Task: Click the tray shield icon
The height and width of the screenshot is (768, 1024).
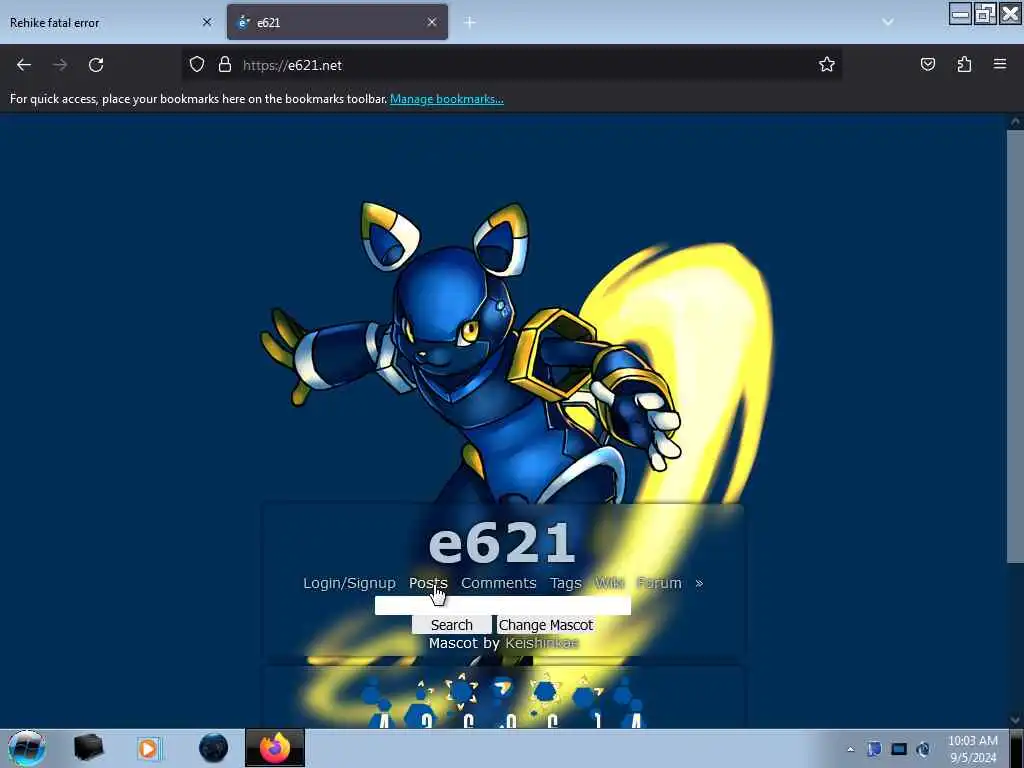Action: (x=874, y=749)
